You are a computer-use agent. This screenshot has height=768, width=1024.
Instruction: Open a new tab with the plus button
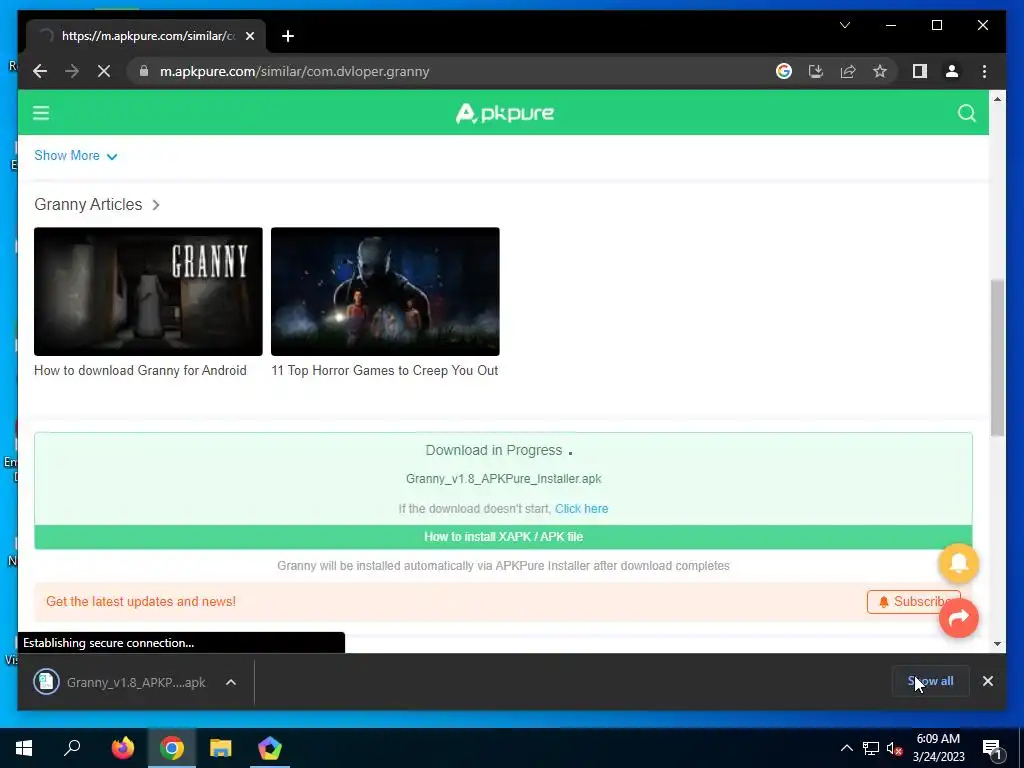[288, 36]
